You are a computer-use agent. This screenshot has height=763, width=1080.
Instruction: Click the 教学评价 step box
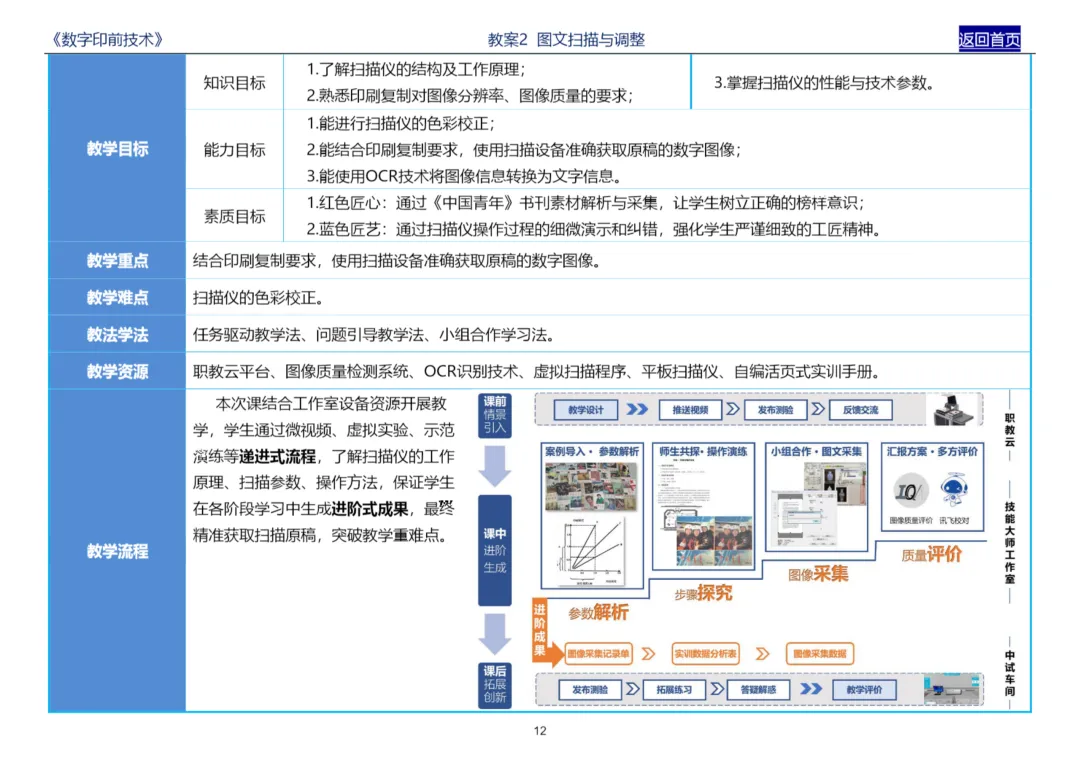[864, 689]
